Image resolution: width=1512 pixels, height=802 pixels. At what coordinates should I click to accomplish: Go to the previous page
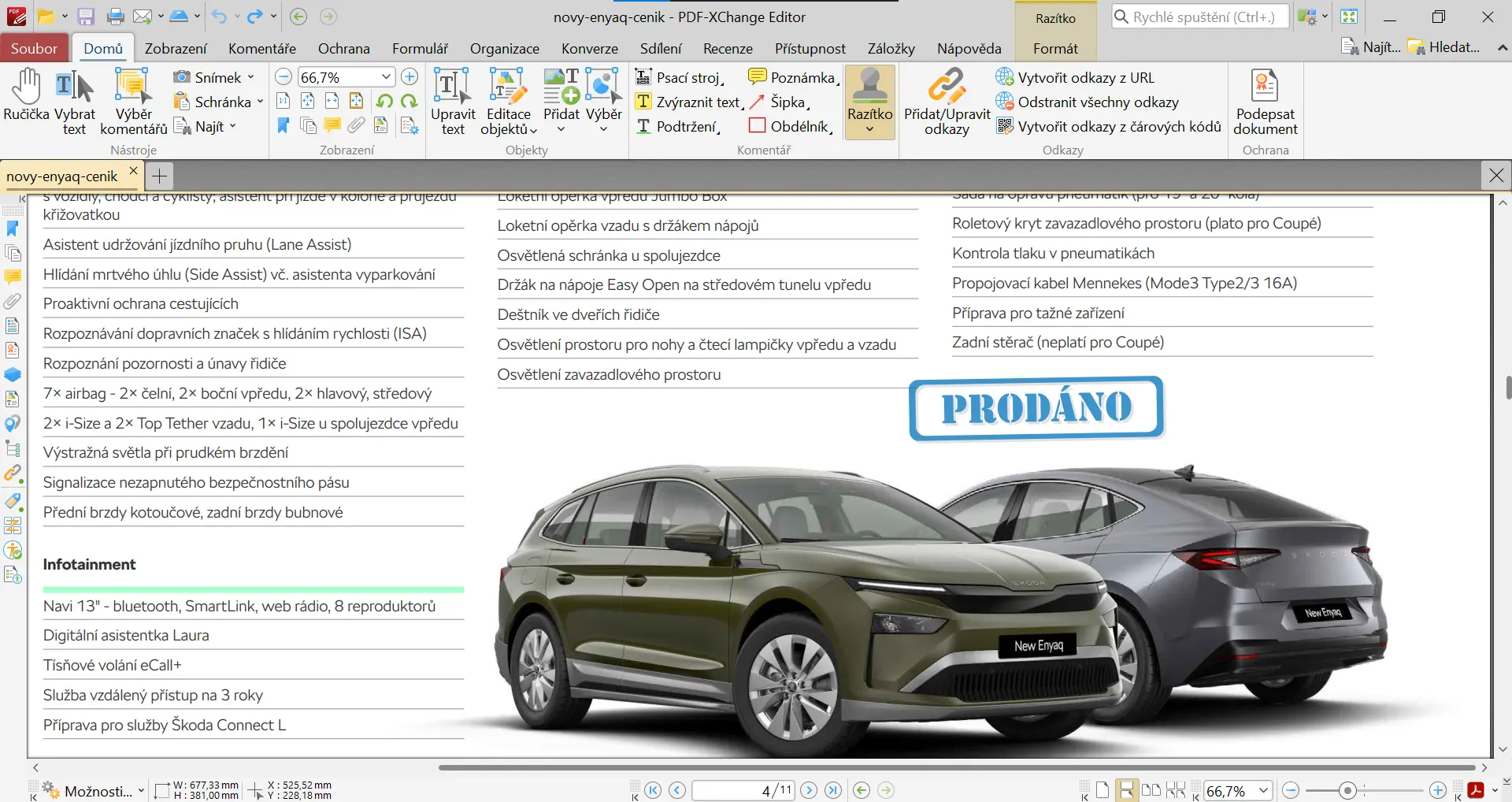(677, 790)
